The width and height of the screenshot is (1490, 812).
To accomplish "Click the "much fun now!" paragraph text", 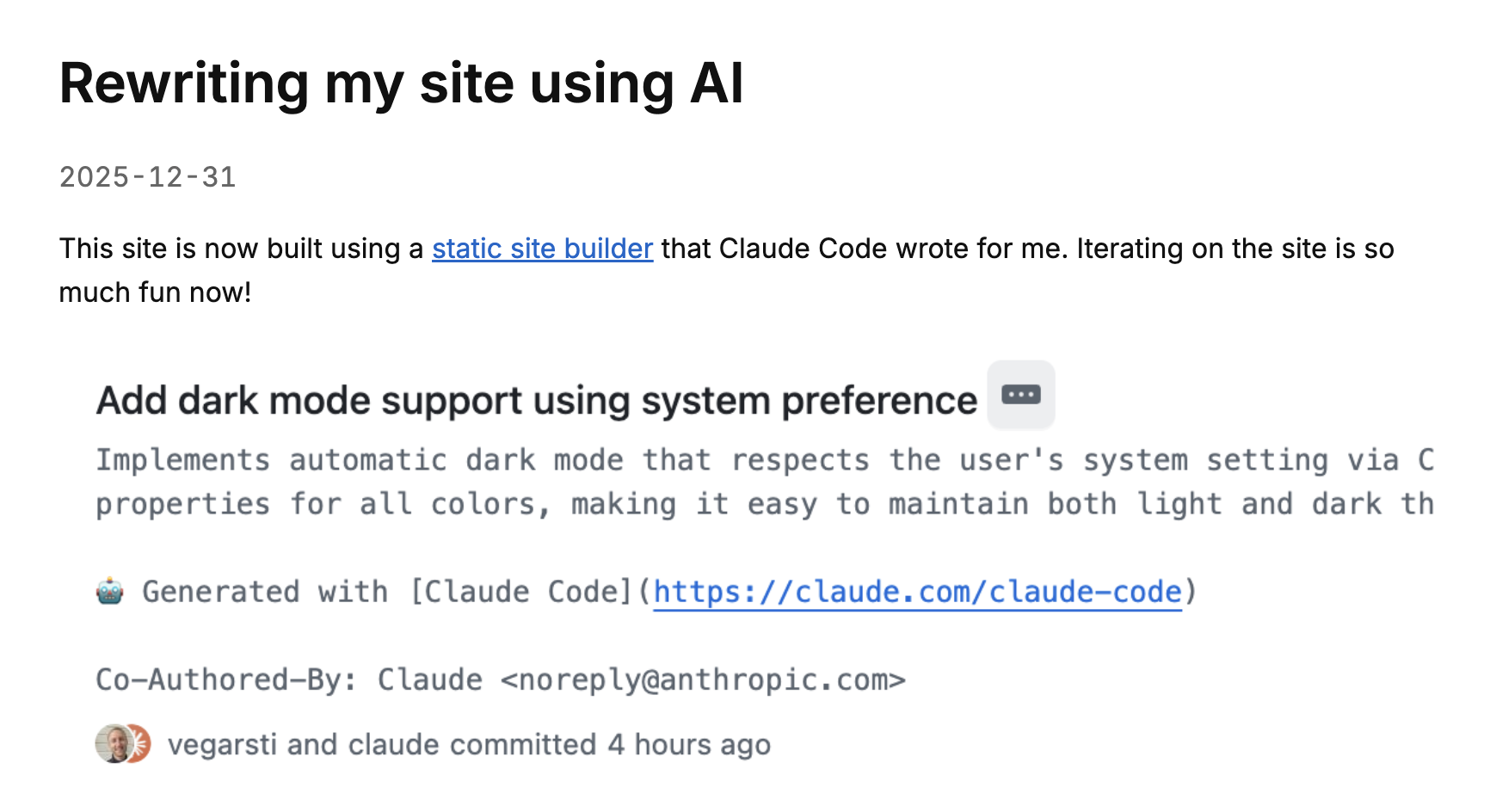I will (x=155, y=292).
